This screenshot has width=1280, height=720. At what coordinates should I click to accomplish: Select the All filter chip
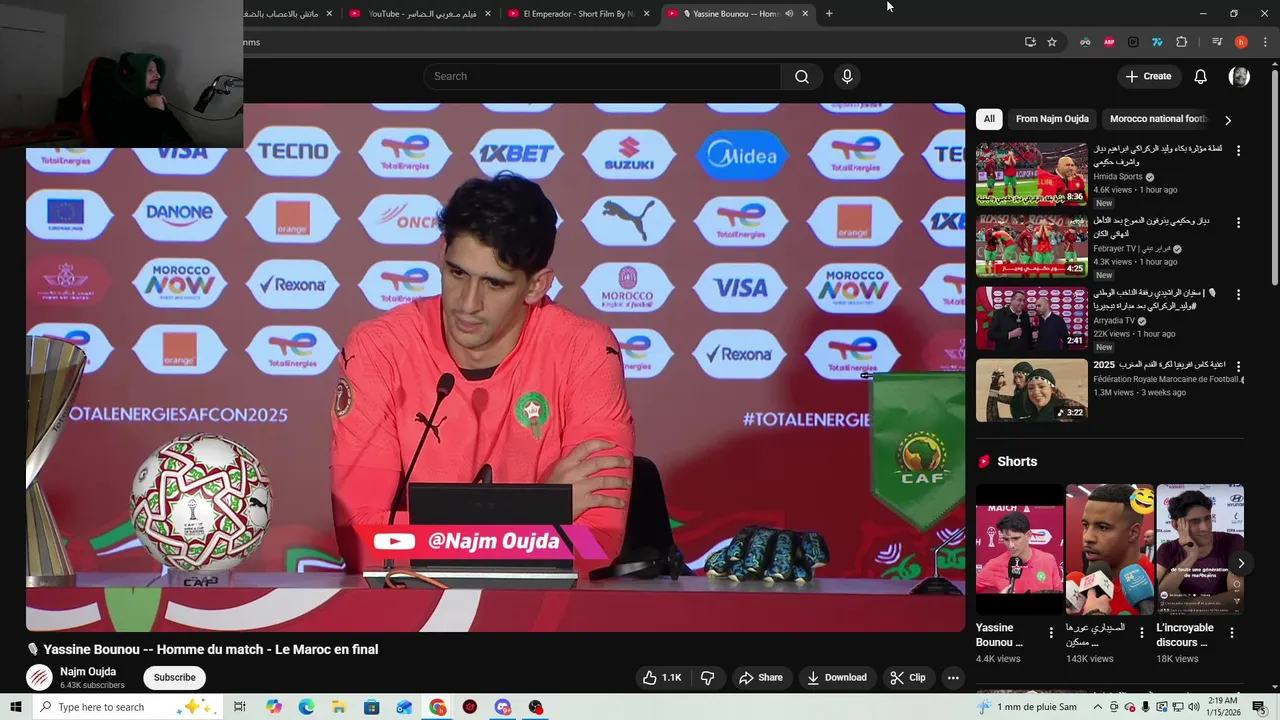[989, 119]
